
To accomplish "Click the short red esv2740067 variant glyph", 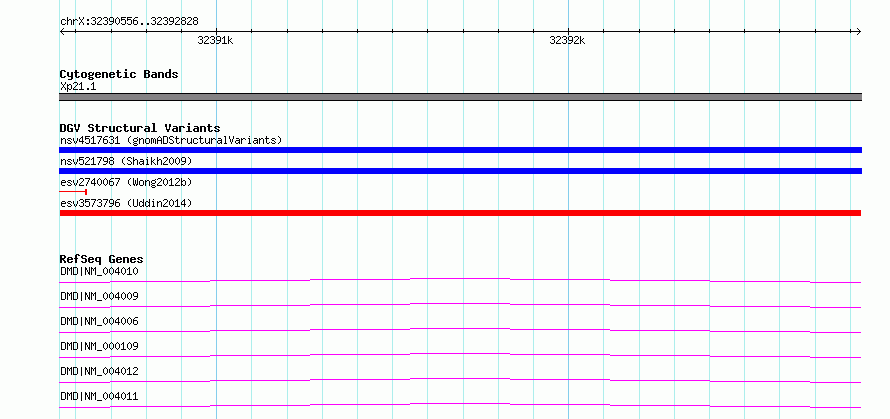I will pyautogui.click(x=73, y=192).
